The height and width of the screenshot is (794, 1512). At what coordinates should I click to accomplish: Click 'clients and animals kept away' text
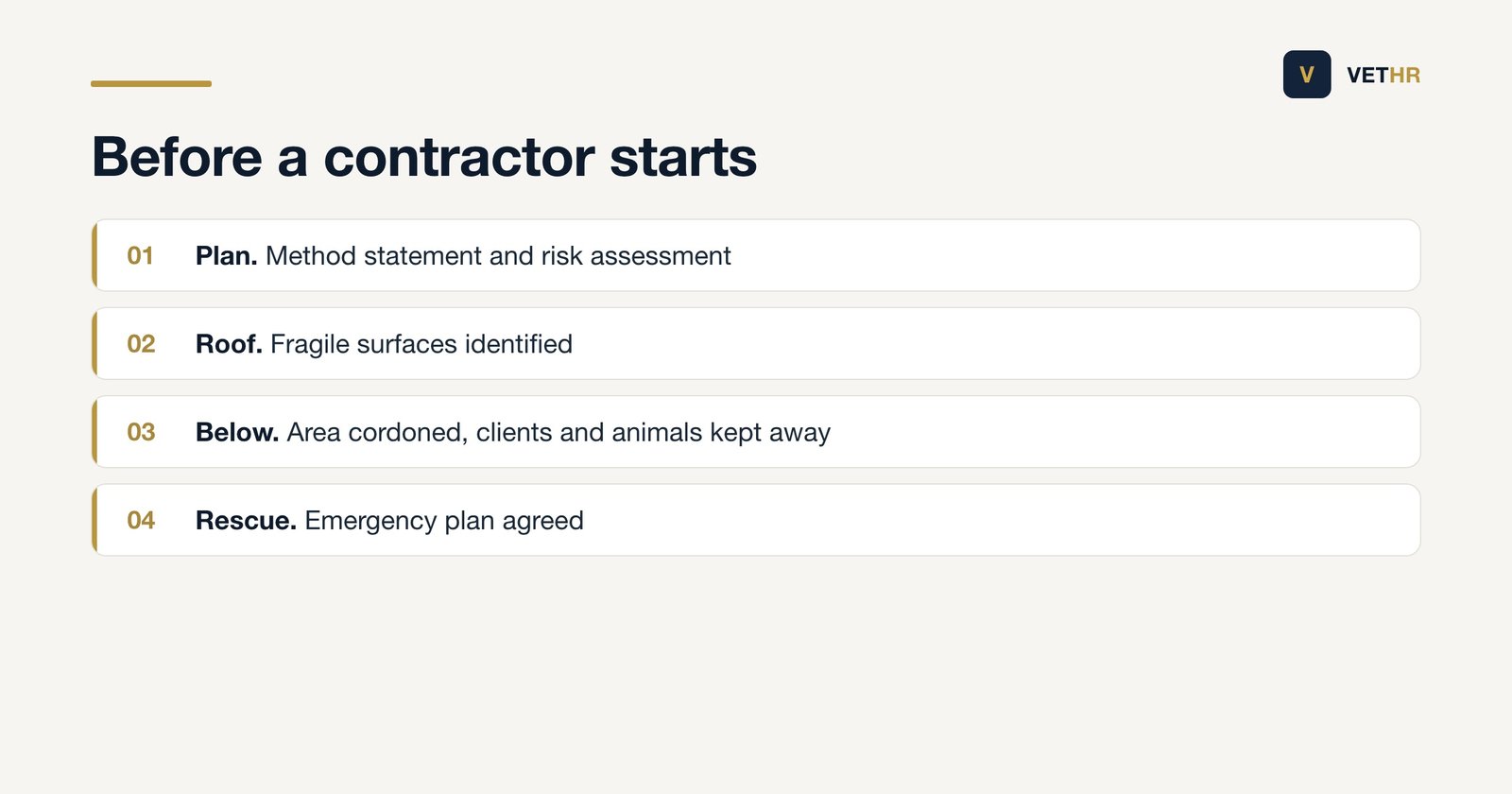click(653, 433)
